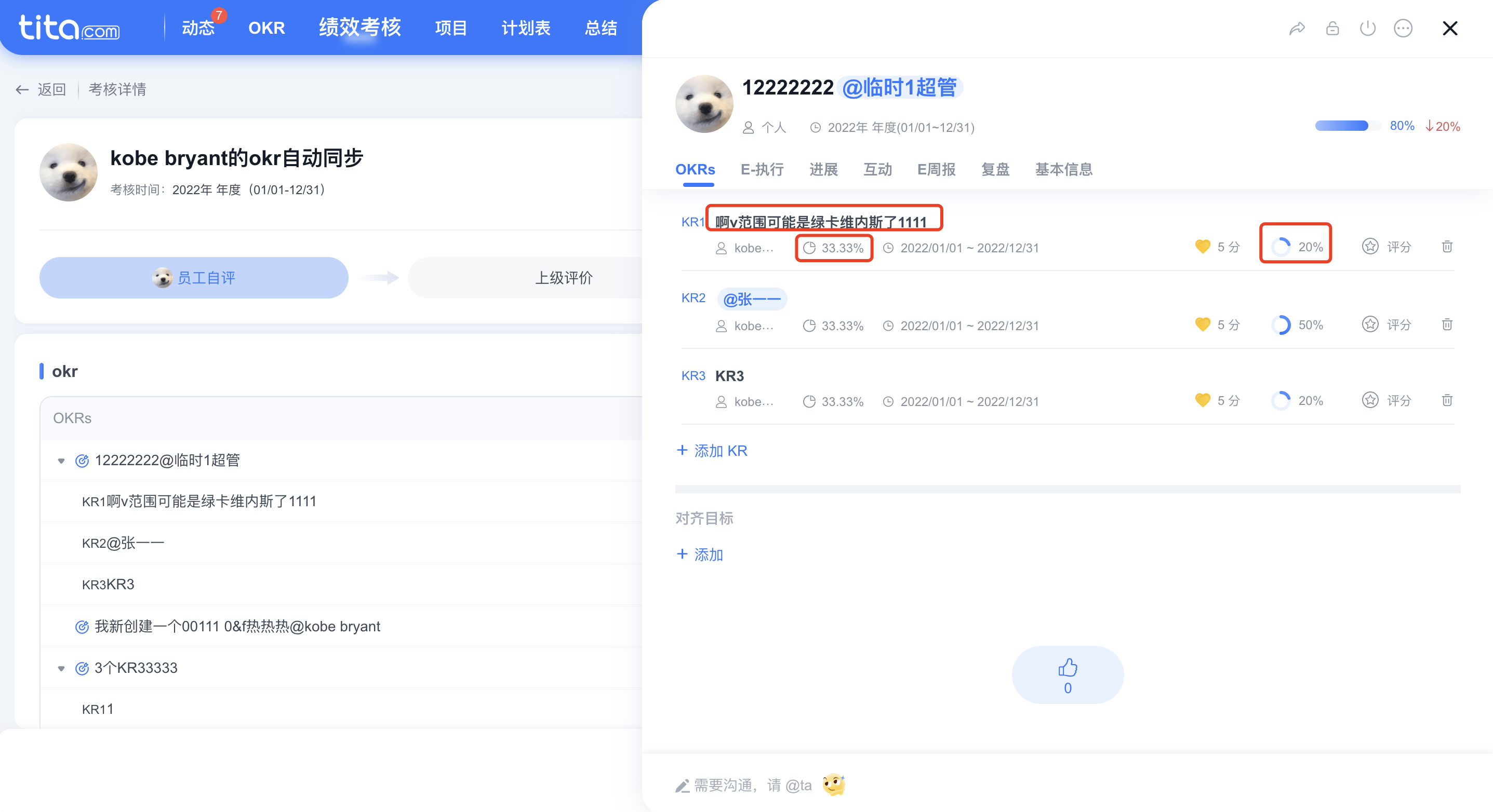Switch to the E-执行 tab
Screen dimensions: 1493x812
click(762, 169)
